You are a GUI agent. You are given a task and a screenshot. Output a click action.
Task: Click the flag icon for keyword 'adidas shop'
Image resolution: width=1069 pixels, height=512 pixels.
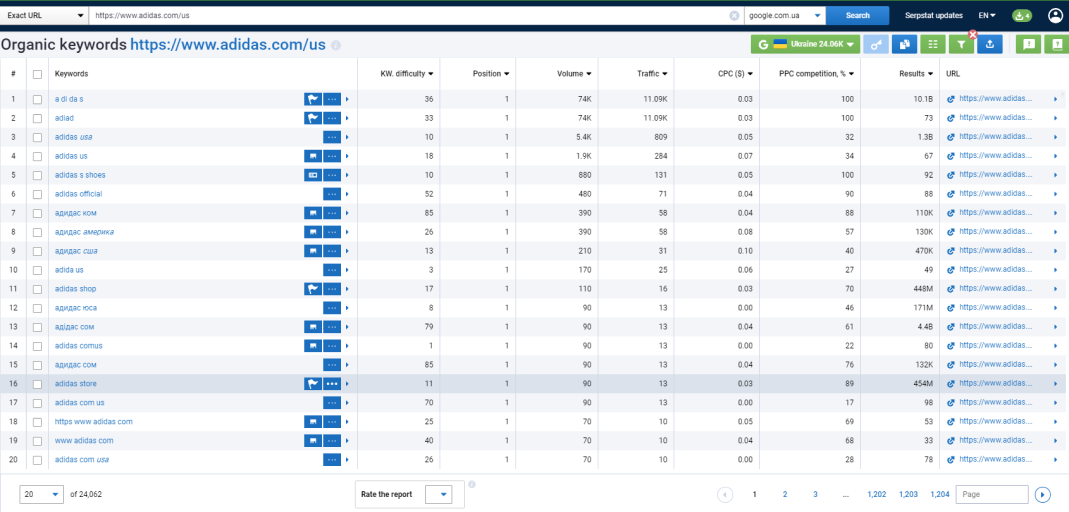click(x=313, y=289)
